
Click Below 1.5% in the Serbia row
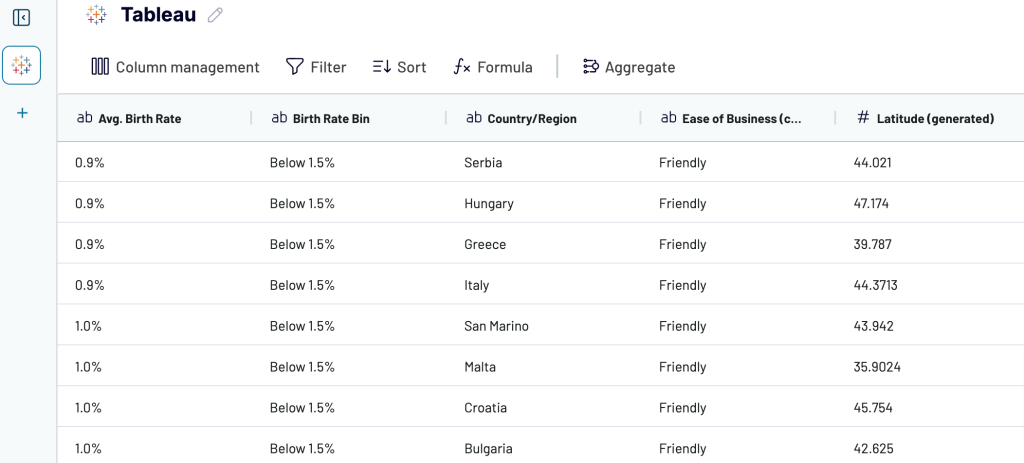click(302, 163)
